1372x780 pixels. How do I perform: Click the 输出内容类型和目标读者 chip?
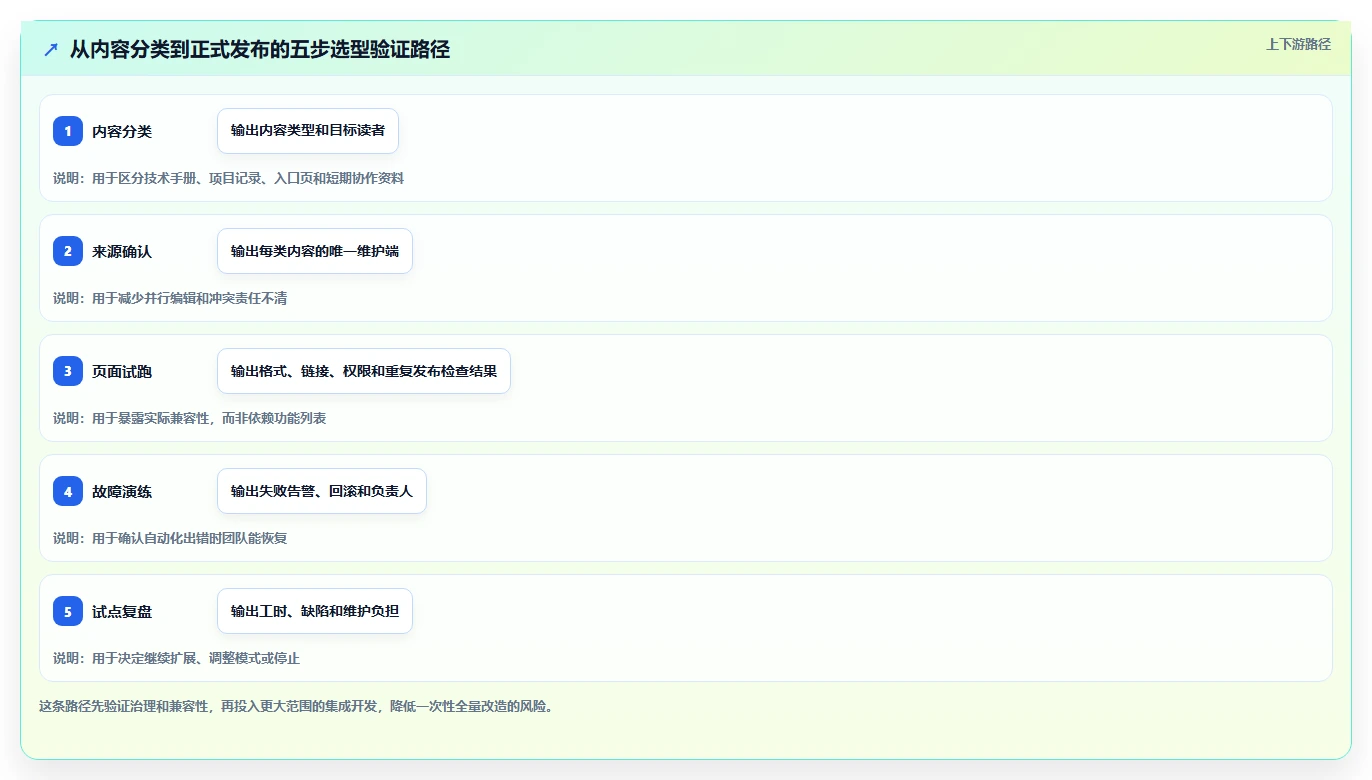pyautogui.click(x=308, y=131)
